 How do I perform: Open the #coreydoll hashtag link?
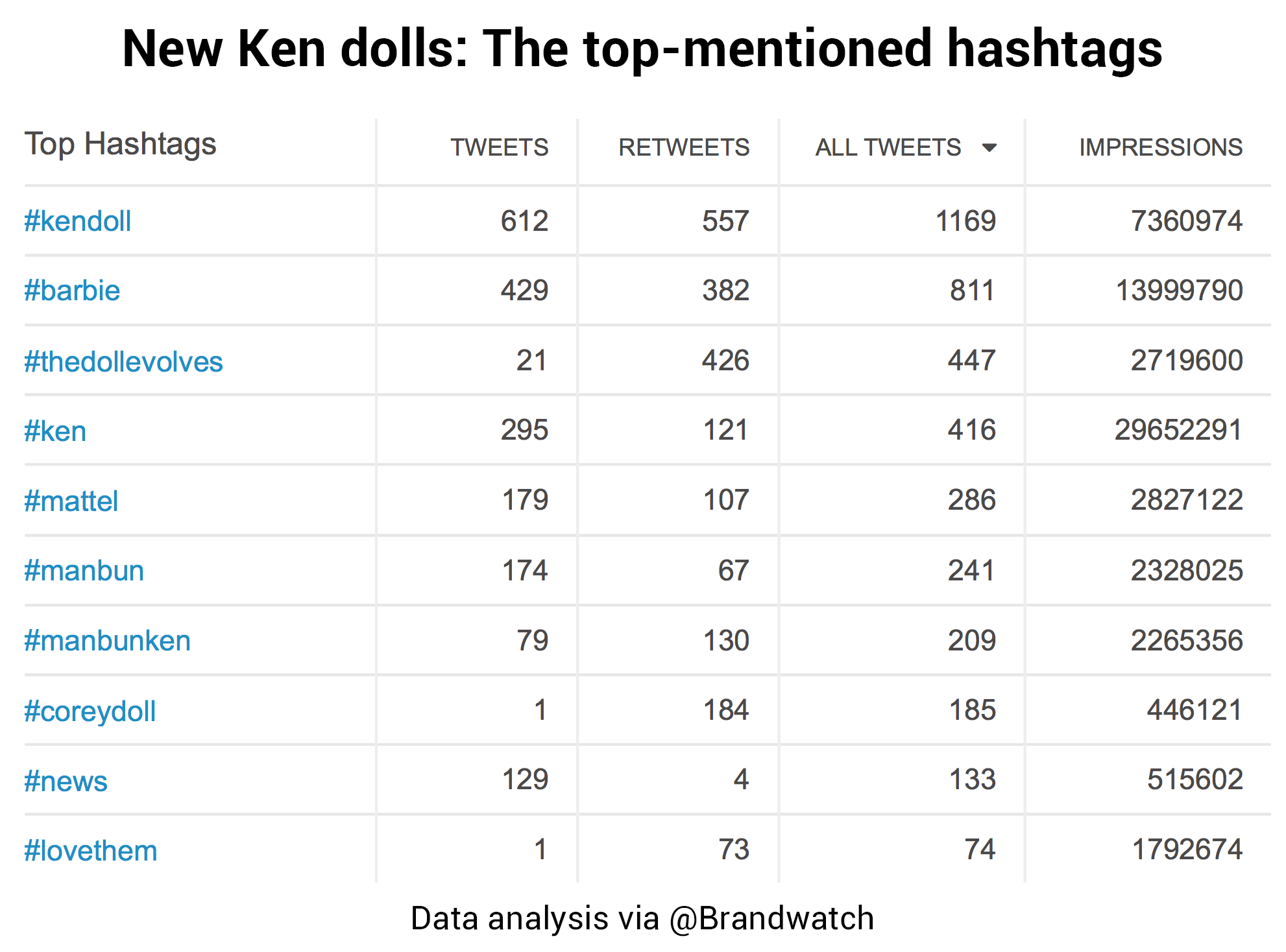(x=90, y=711)
